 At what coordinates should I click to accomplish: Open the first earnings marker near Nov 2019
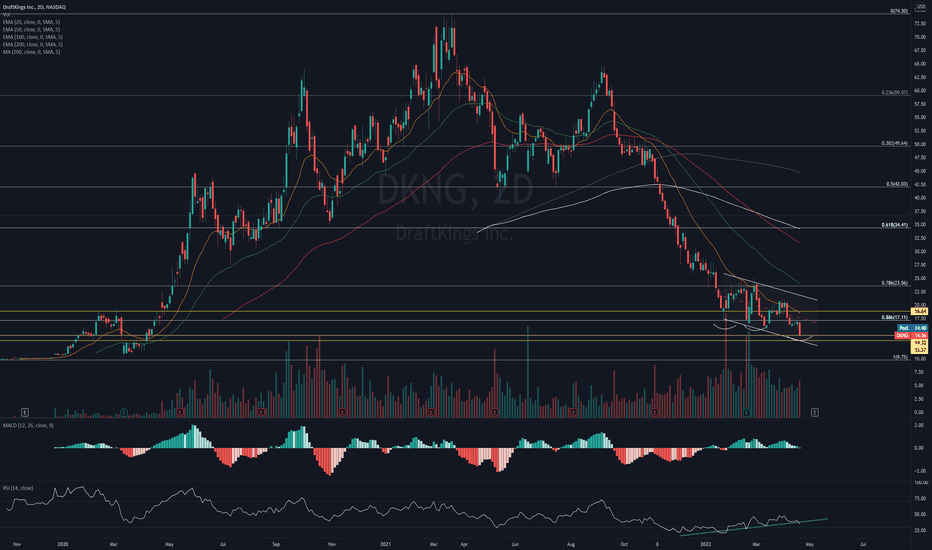click(x=25, y=412)
